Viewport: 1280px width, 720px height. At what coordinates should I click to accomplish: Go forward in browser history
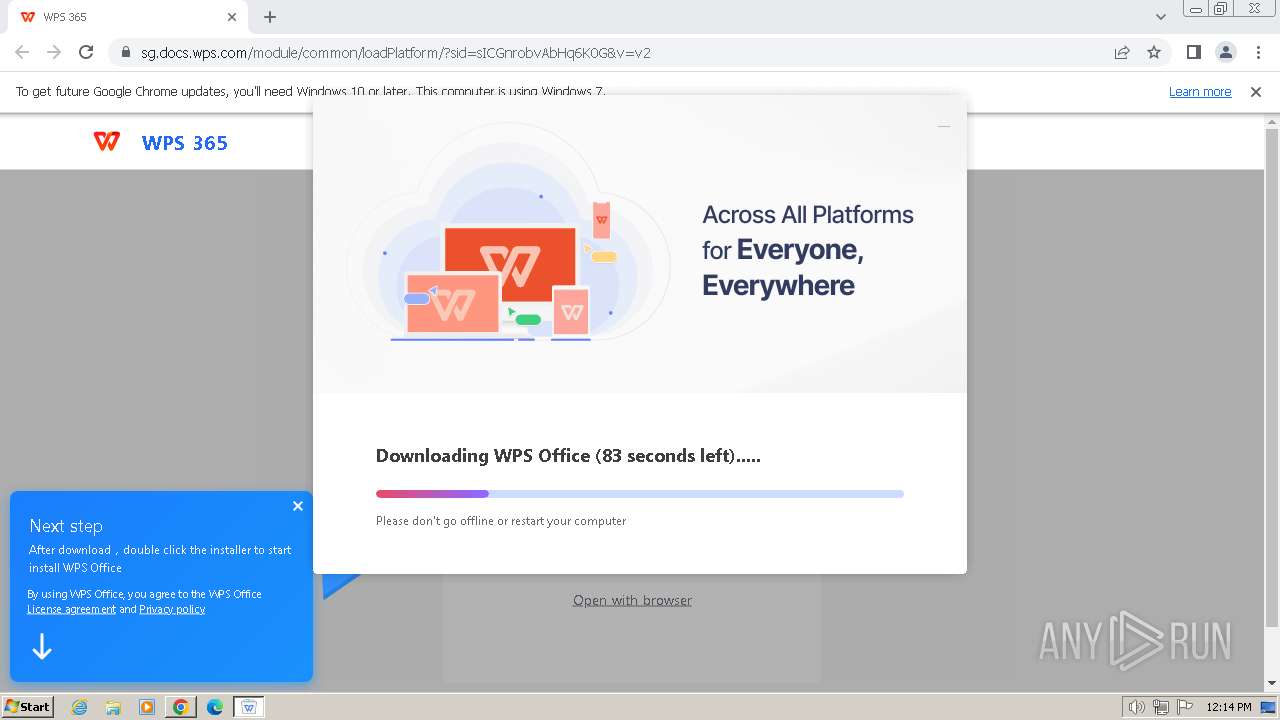[54, 52]
